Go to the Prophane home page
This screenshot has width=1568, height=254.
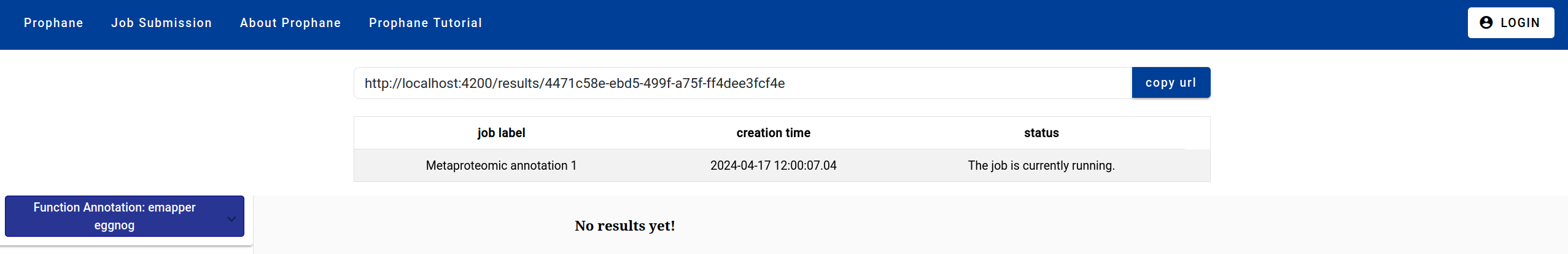(53, 23)
